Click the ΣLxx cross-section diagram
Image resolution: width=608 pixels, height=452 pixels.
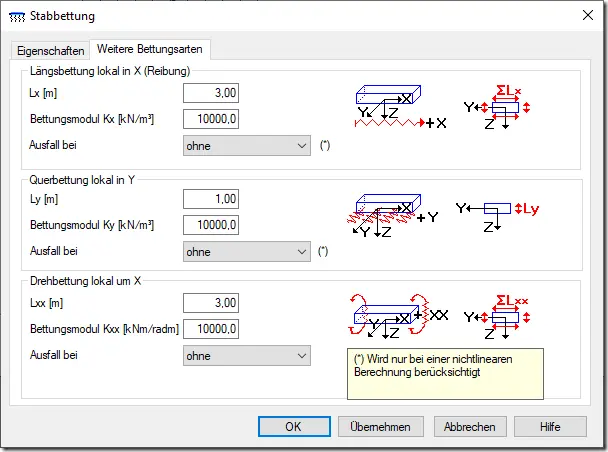click(x=497, y=317)
